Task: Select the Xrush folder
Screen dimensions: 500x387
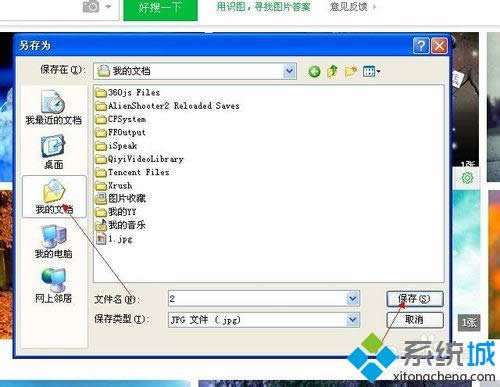Action: click(x=114, y=185)
